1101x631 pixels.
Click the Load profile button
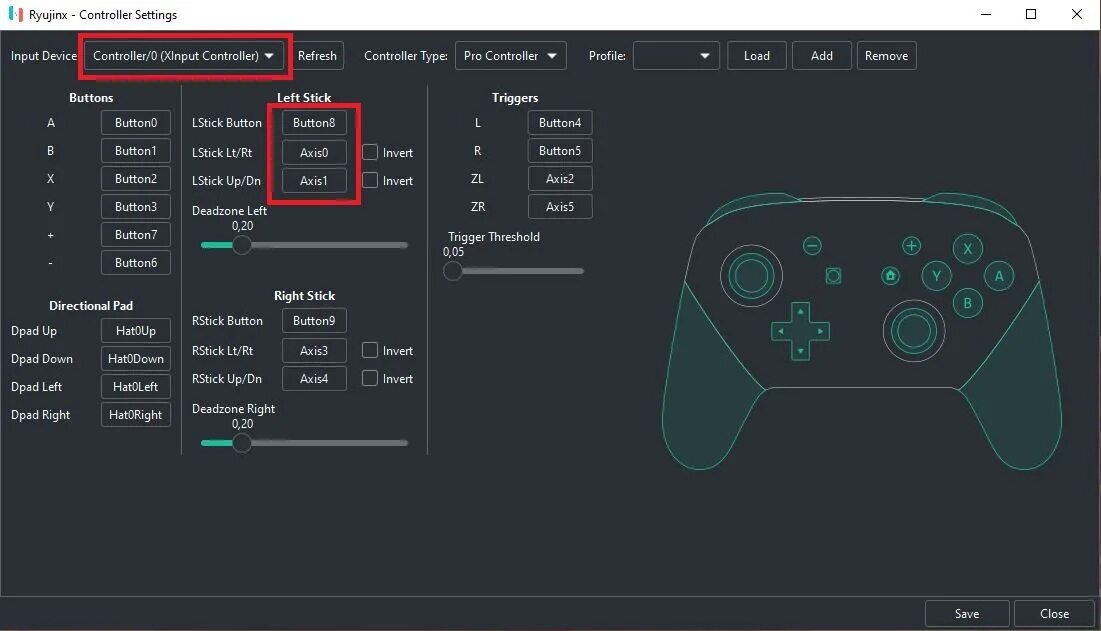pos(757,55)
